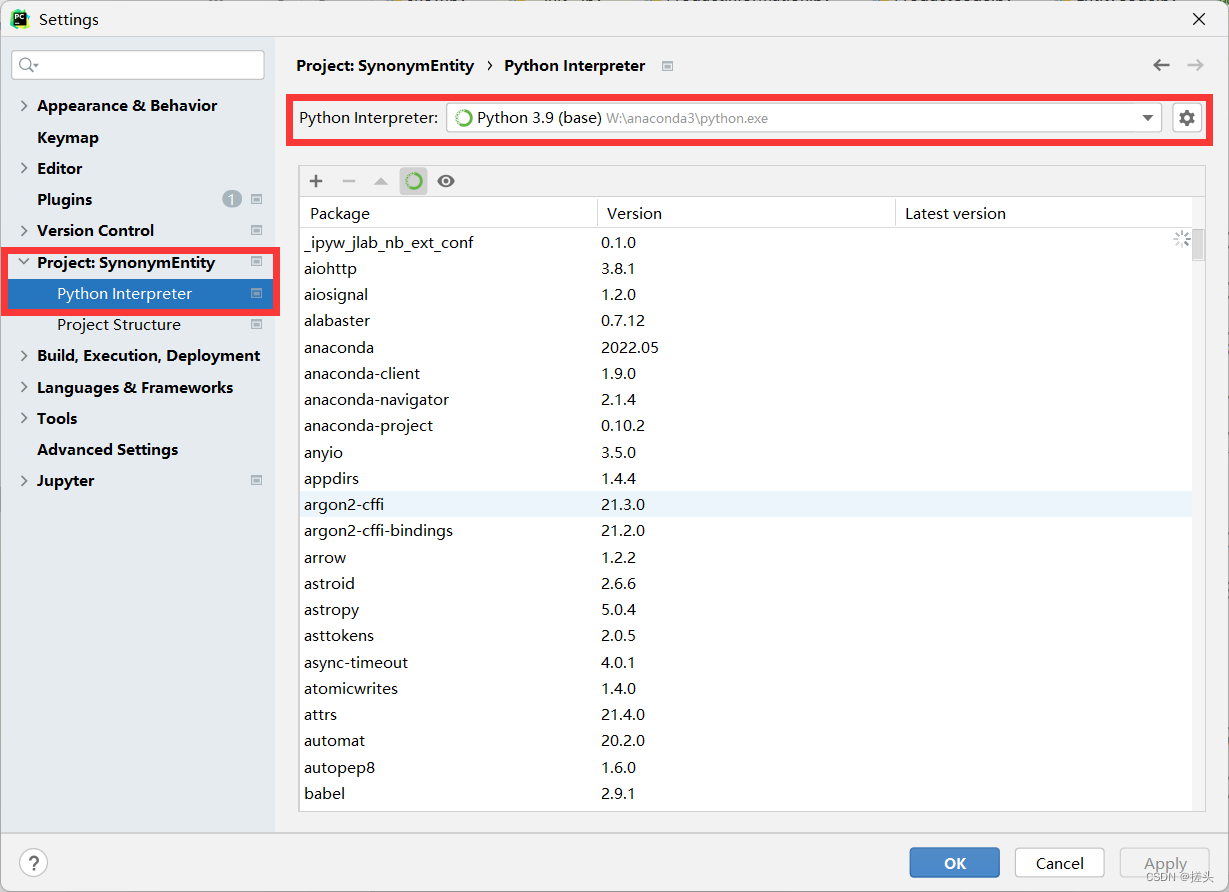Expand the Appearance & Behavior section

(x=23, y=105)
